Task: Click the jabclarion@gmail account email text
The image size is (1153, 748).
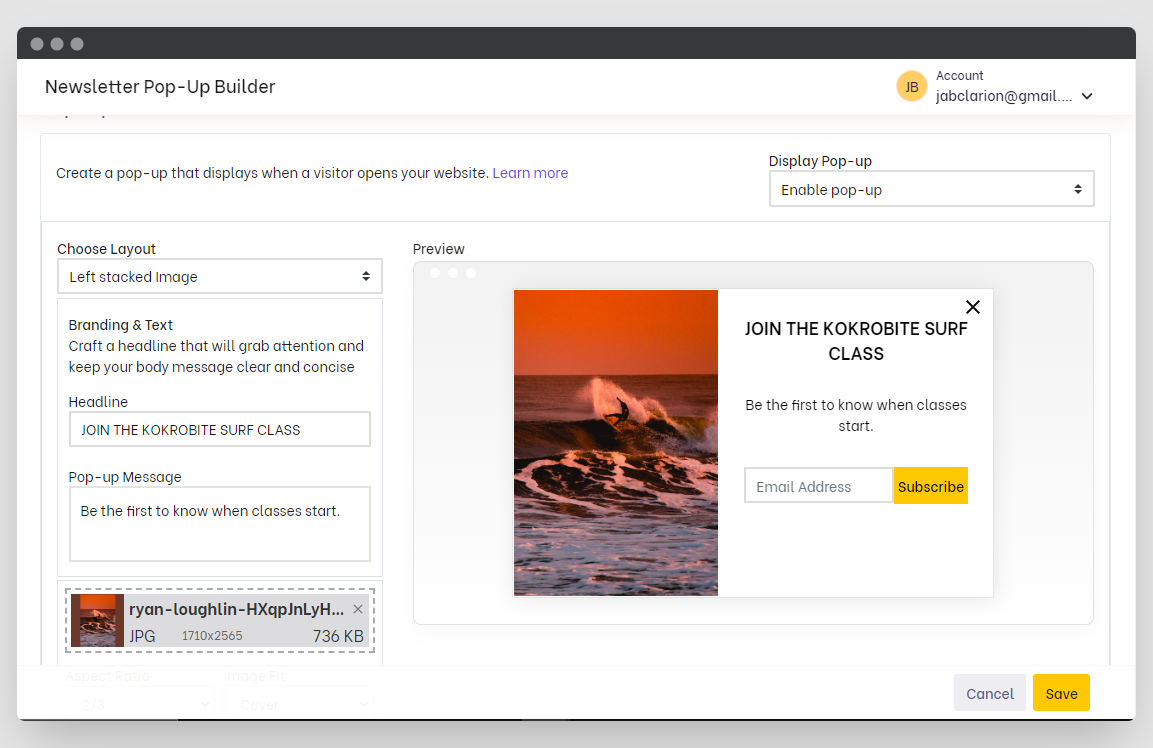Action: point(1004,96)
